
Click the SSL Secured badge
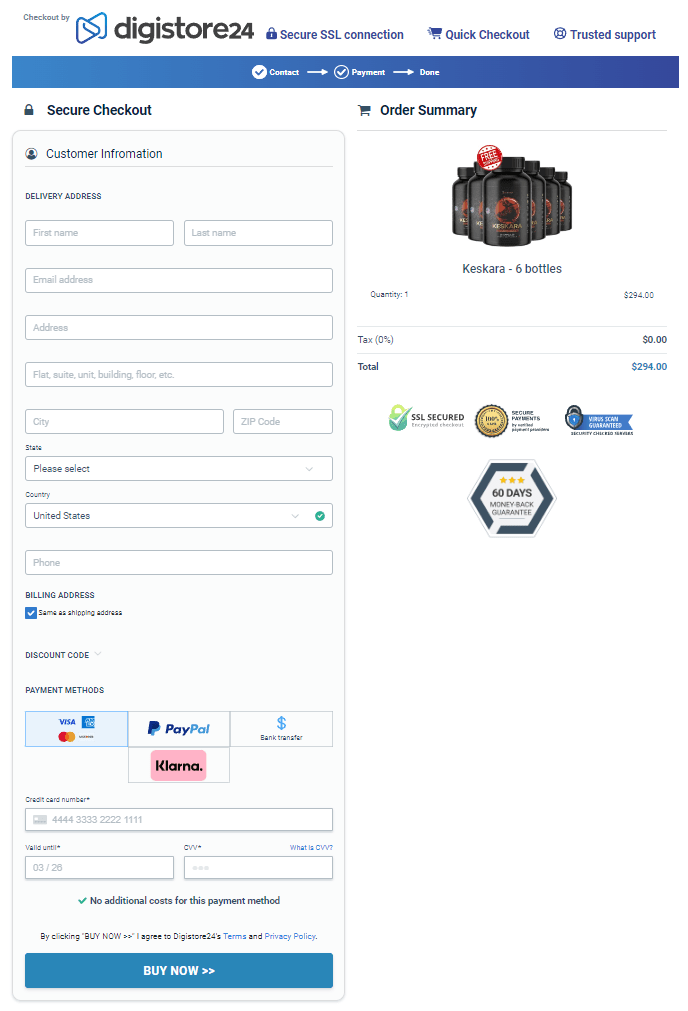click(426, 418)
